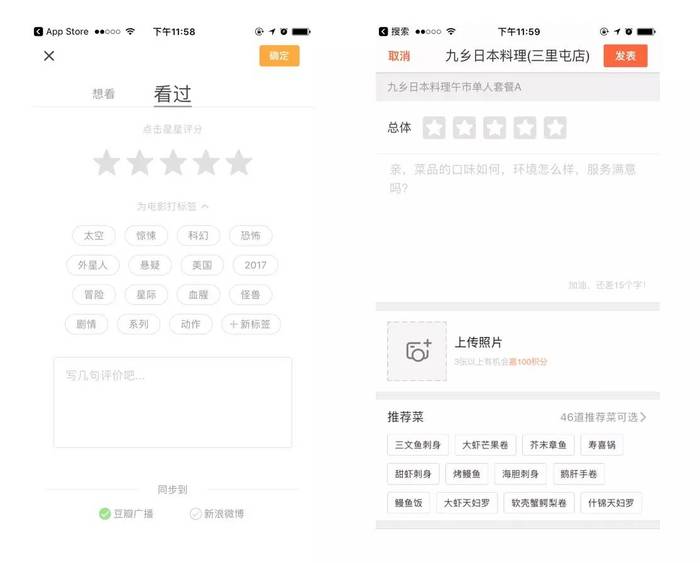Select recommended dish 三文鱼刺身

point(418,445)
